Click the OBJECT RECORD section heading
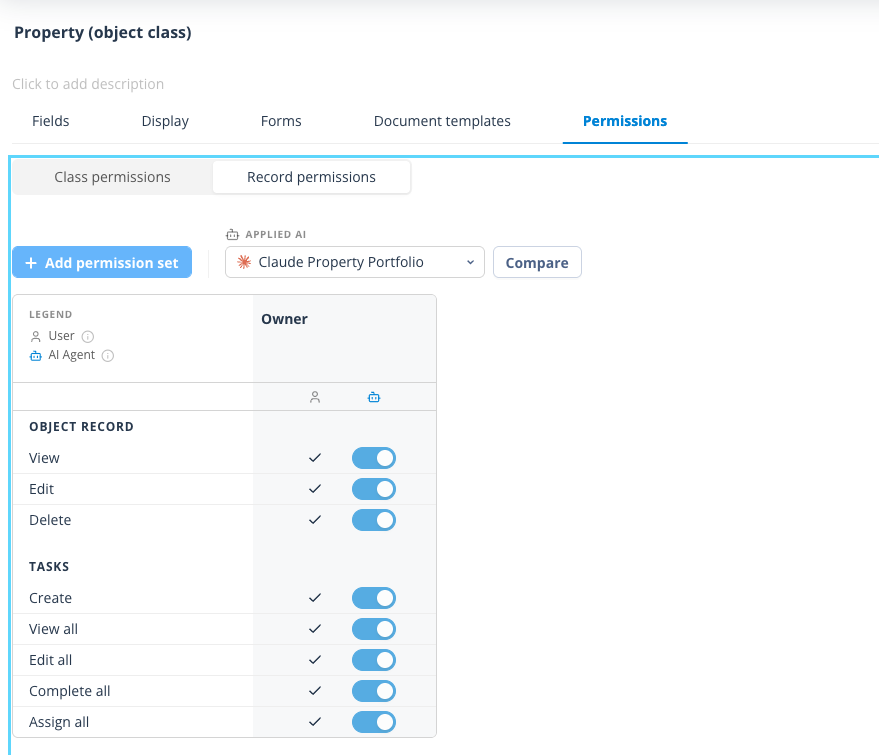The image size is (879, 755). [x=81, y=427]
